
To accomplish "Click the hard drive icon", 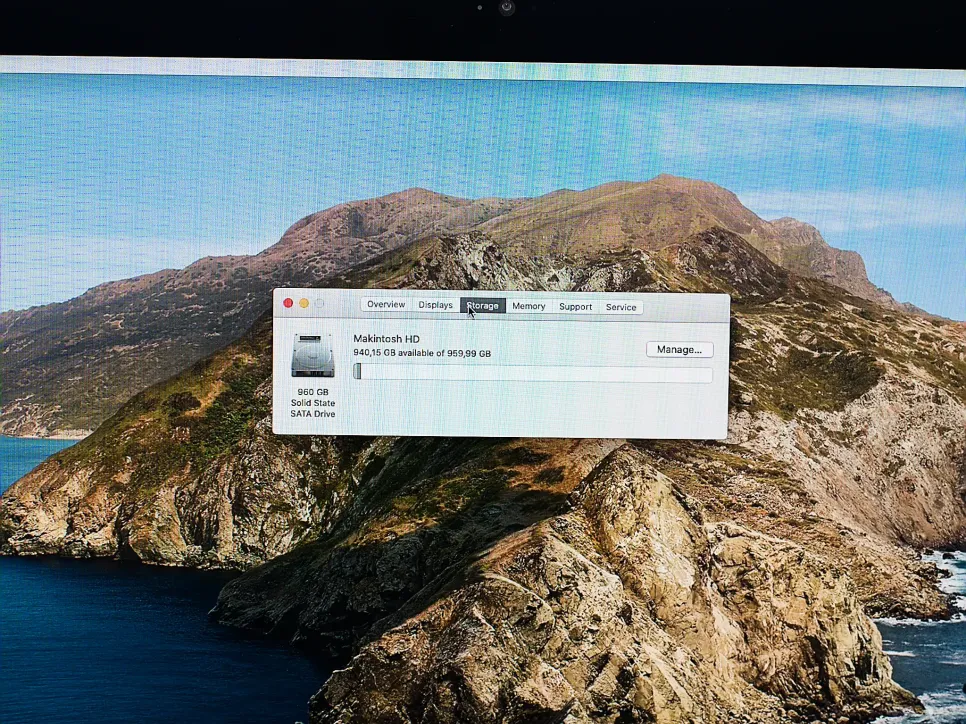I will 313,356.
